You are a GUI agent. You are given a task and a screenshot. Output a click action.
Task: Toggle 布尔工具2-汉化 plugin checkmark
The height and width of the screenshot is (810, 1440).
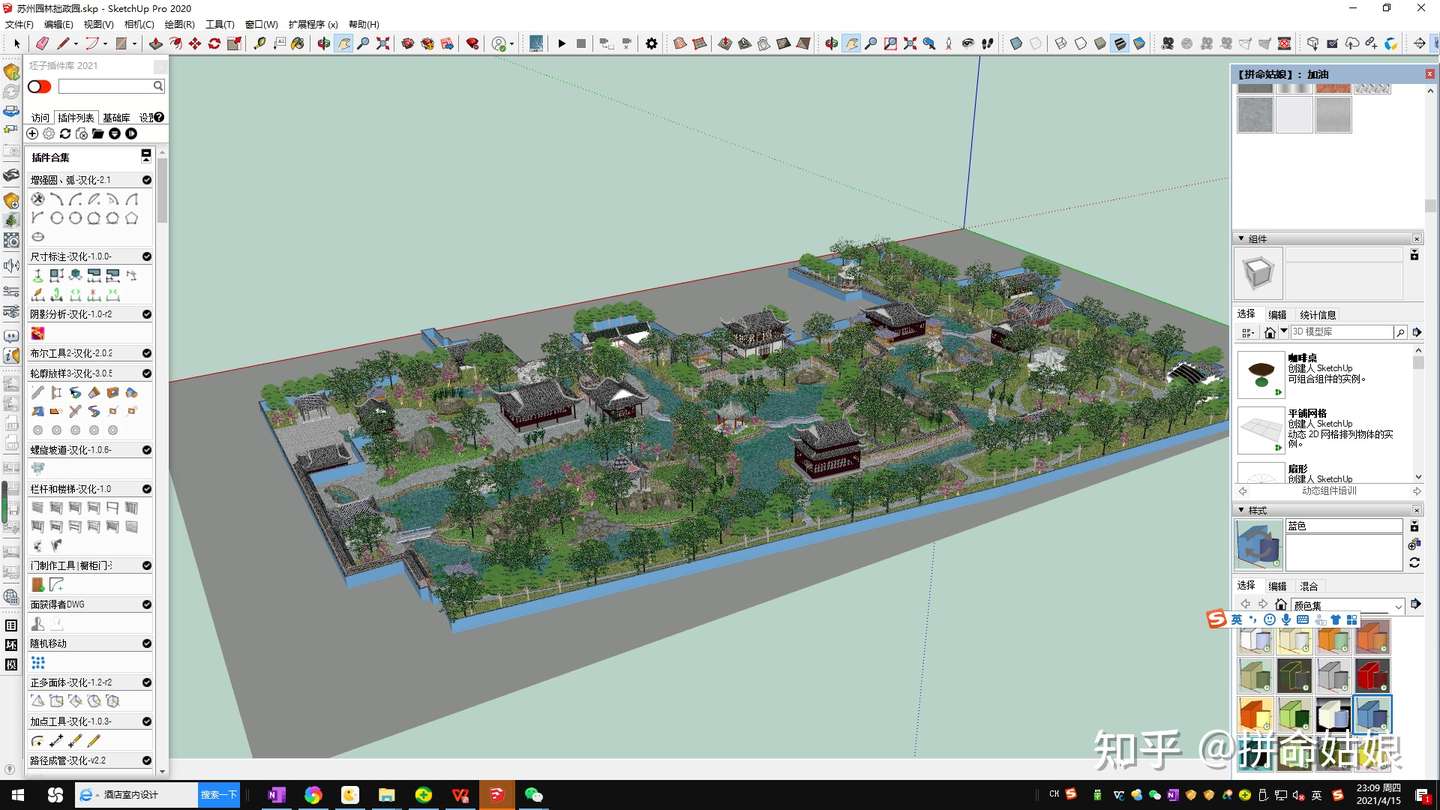pos(147,353)
